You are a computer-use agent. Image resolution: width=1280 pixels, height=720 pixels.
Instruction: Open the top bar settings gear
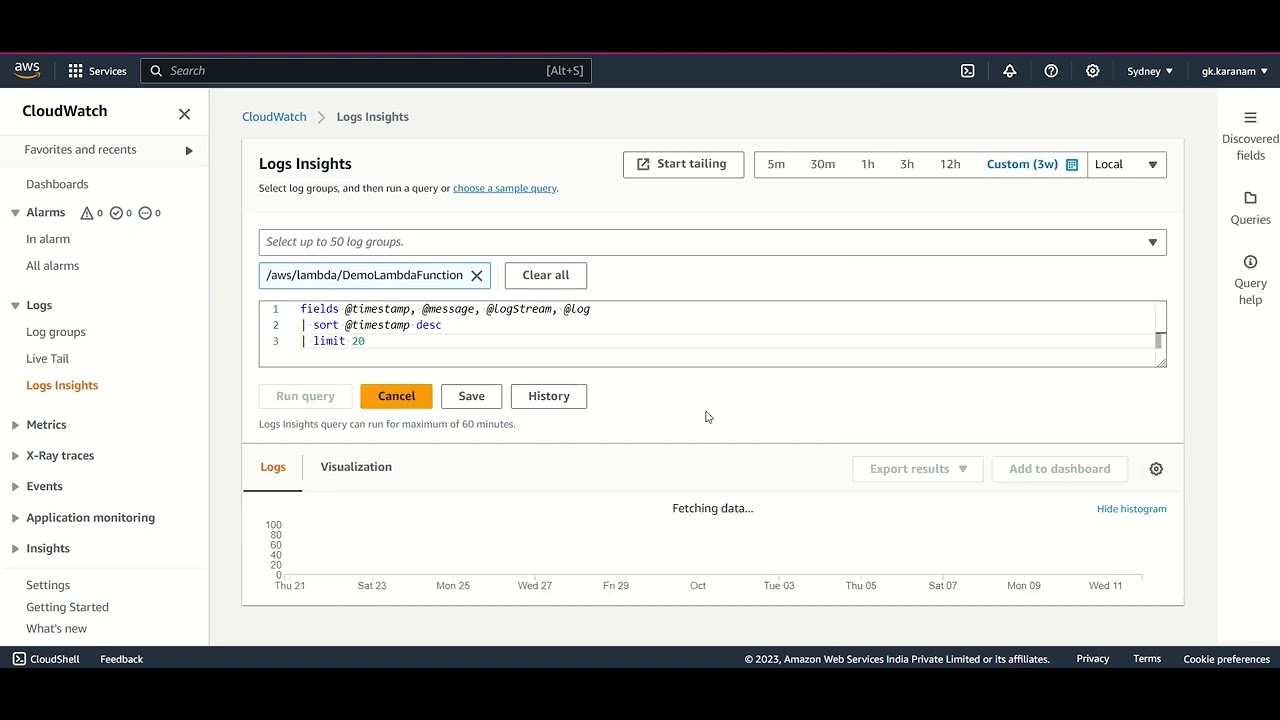pos(1093,71)
